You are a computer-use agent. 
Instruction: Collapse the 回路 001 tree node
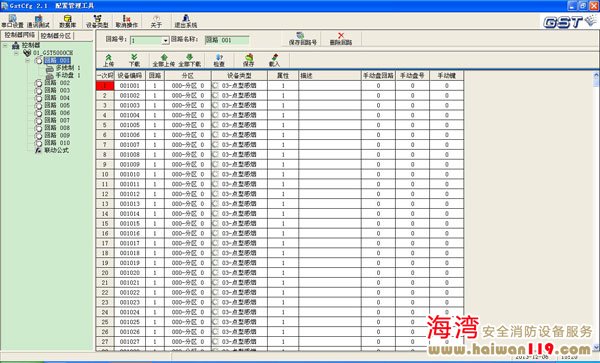tap(28, 60)
